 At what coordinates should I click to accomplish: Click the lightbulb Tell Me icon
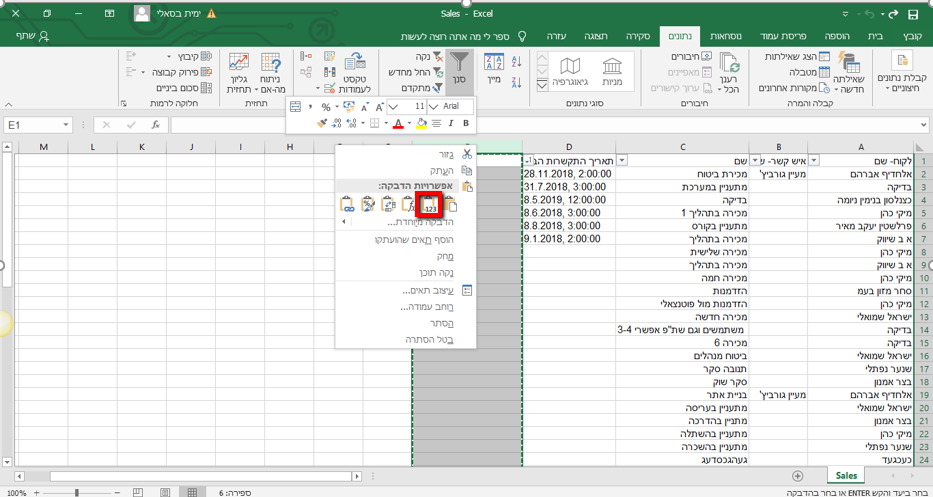(522, 36)
